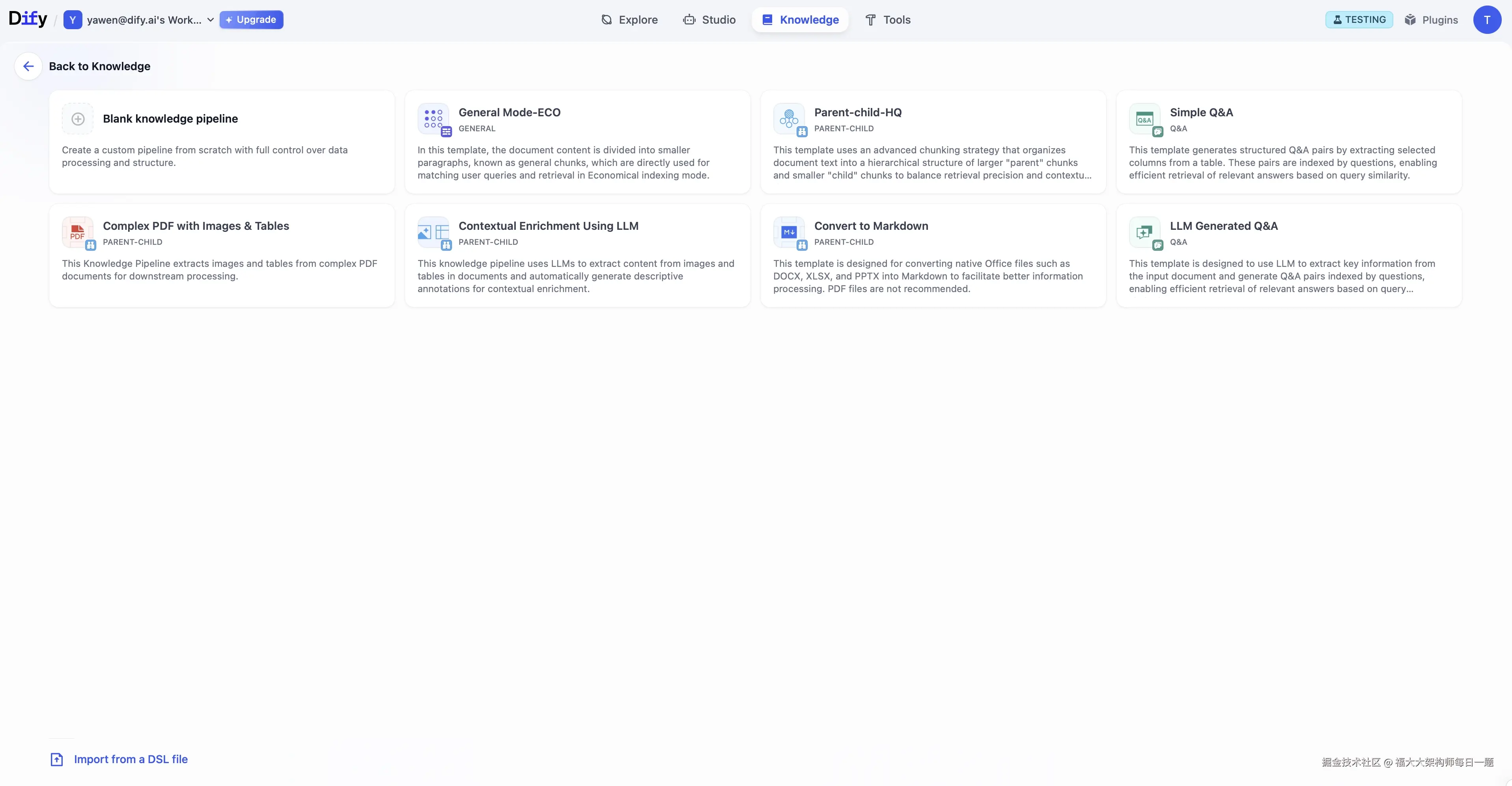This screenshot has width=1512, height=786.
Task: Click the TESTING badge
Action: [1359, 20]
